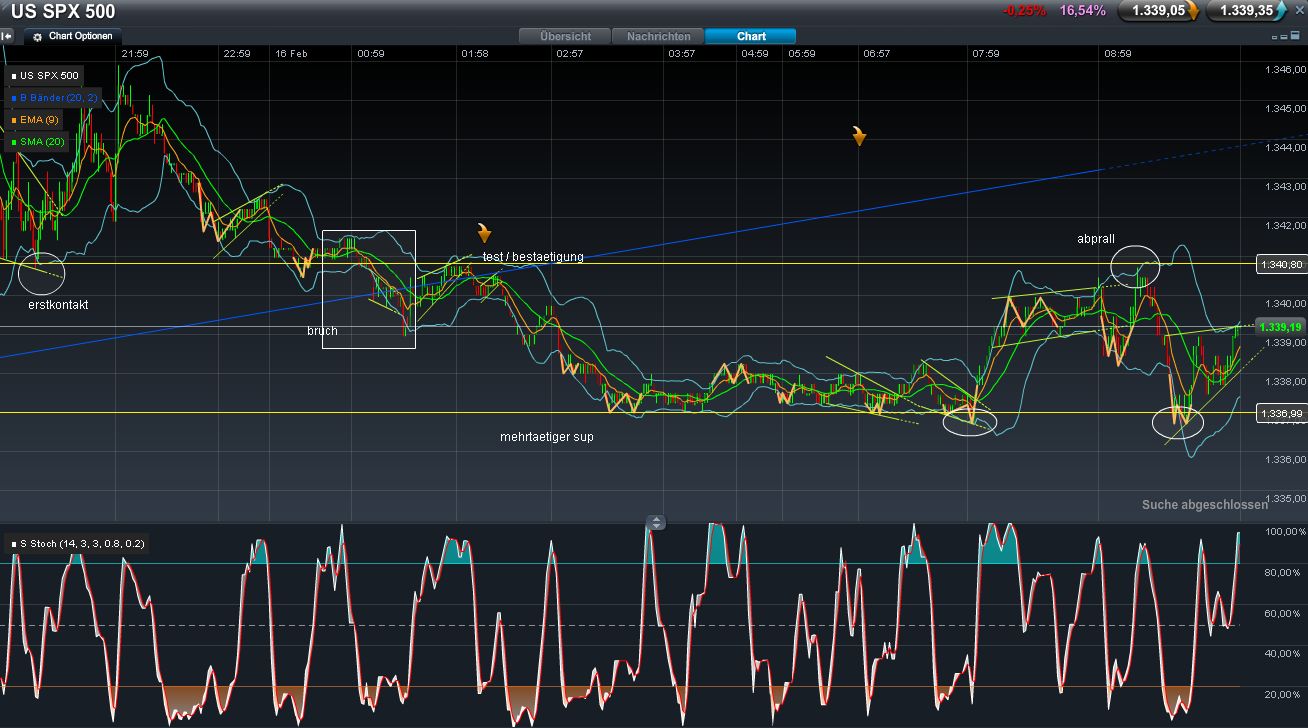Click the 1.340,80 horizontal line price label
1308x728 pixels.
(x=1280, y=264)
